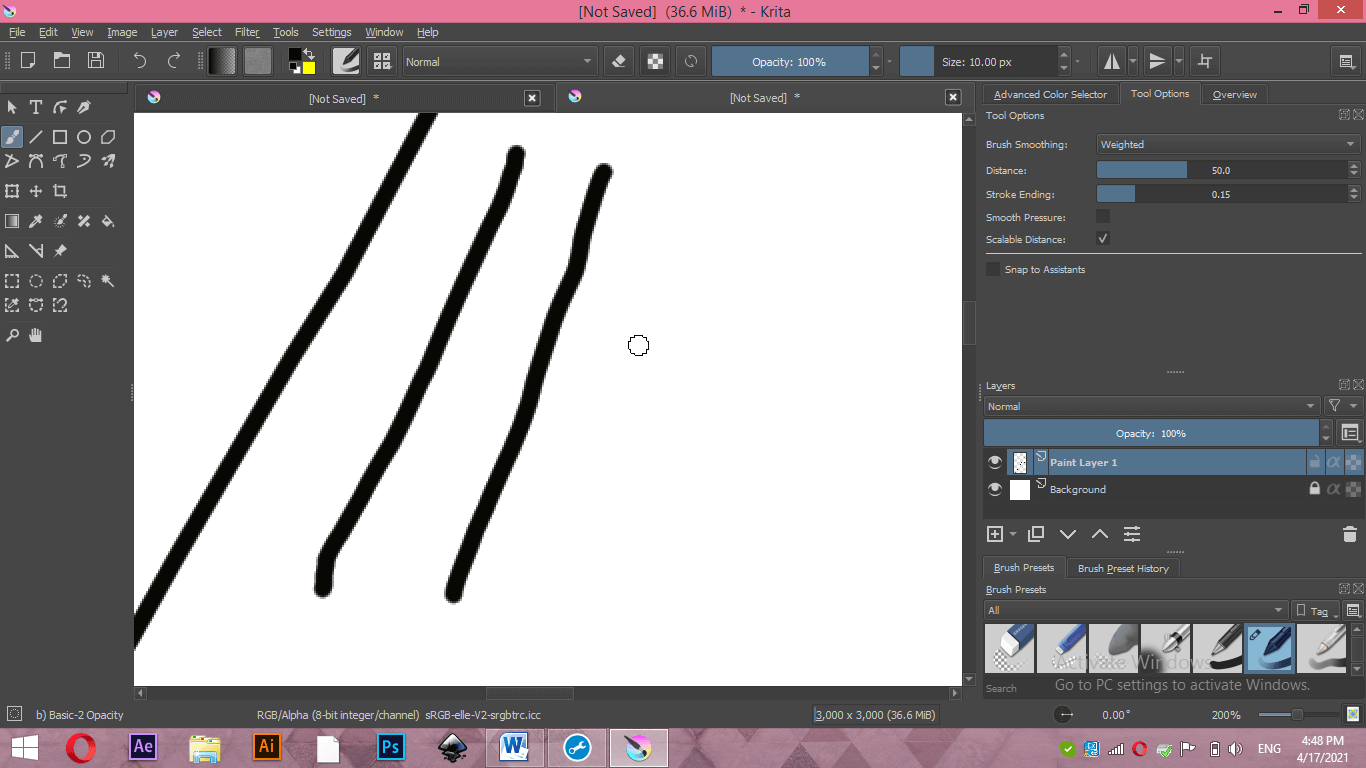The height and width of the screenshot is (768, 1366).
Task: Select the Freehand Brush tool
Action: coord(12,137)
